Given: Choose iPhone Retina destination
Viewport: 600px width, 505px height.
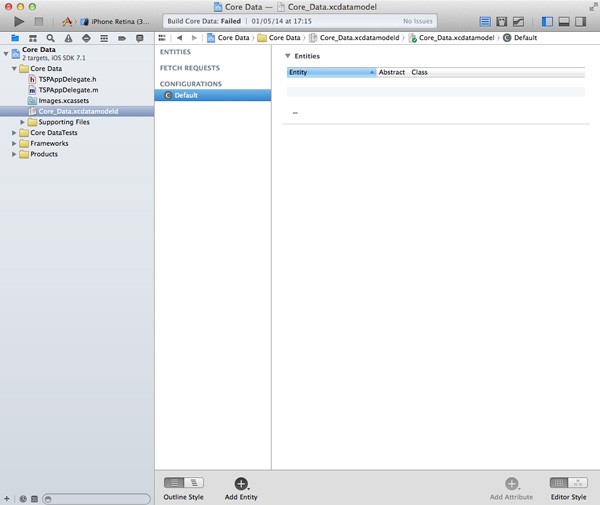Looking at the screenshot, I should (x=116, y=21).
